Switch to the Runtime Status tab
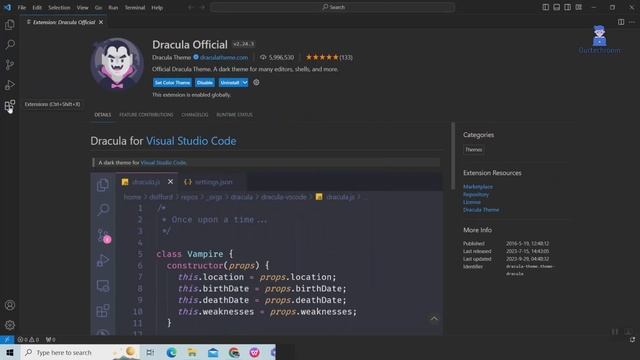This screenshot has width=640, height=360. click(234, 115)
